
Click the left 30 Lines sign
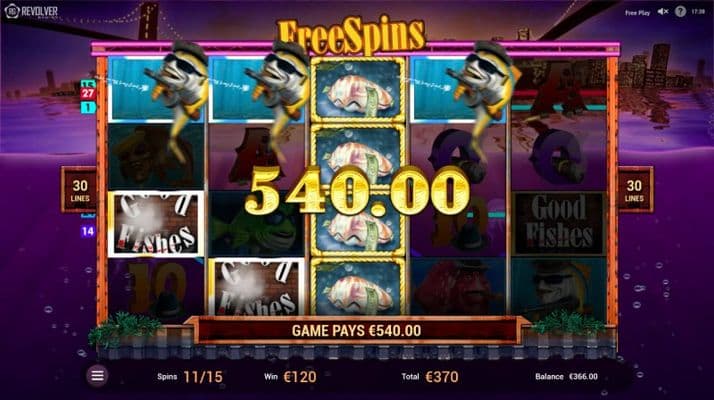click(x=80, y=190)
